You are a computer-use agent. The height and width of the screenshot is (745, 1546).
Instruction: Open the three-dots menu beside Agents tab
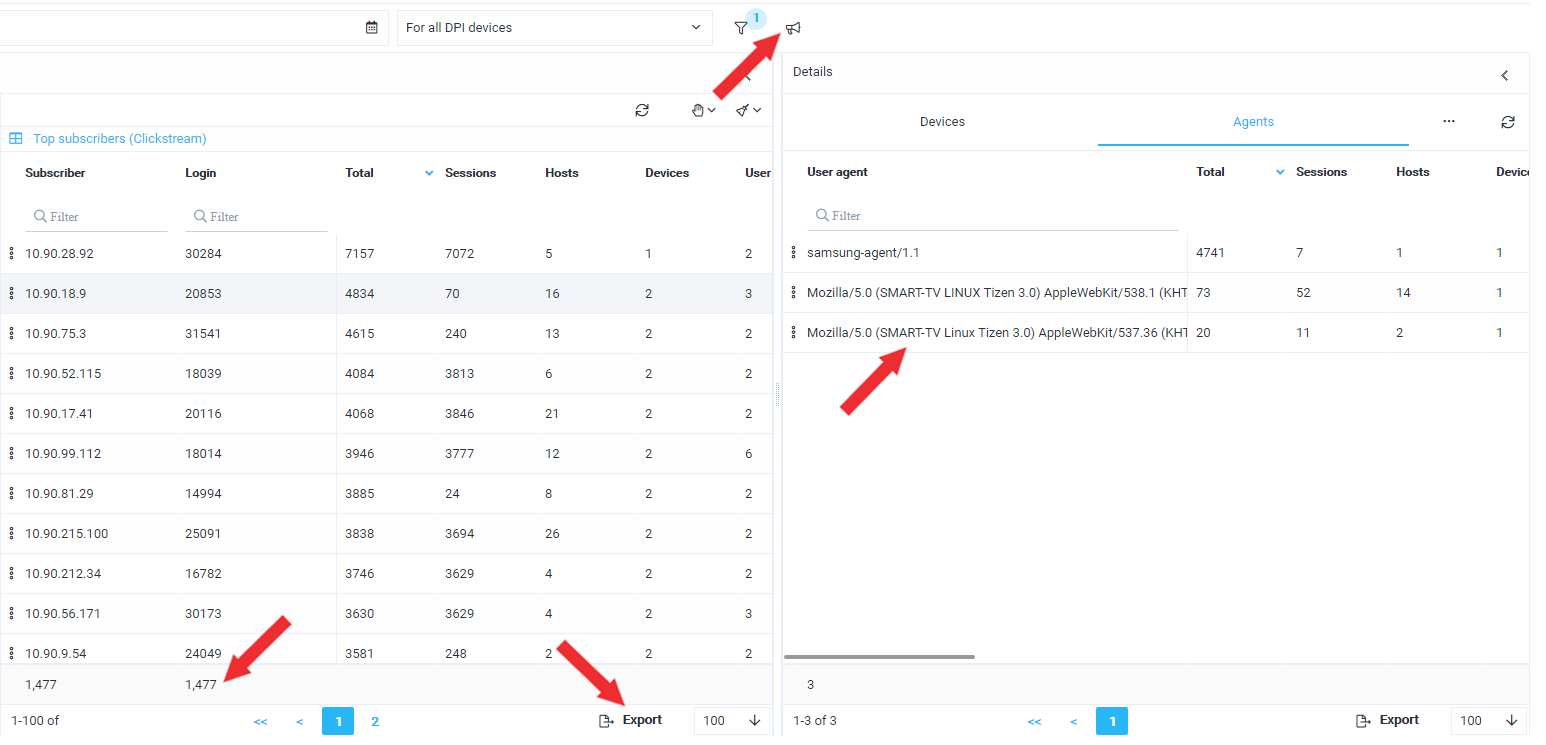(1449, 121)
